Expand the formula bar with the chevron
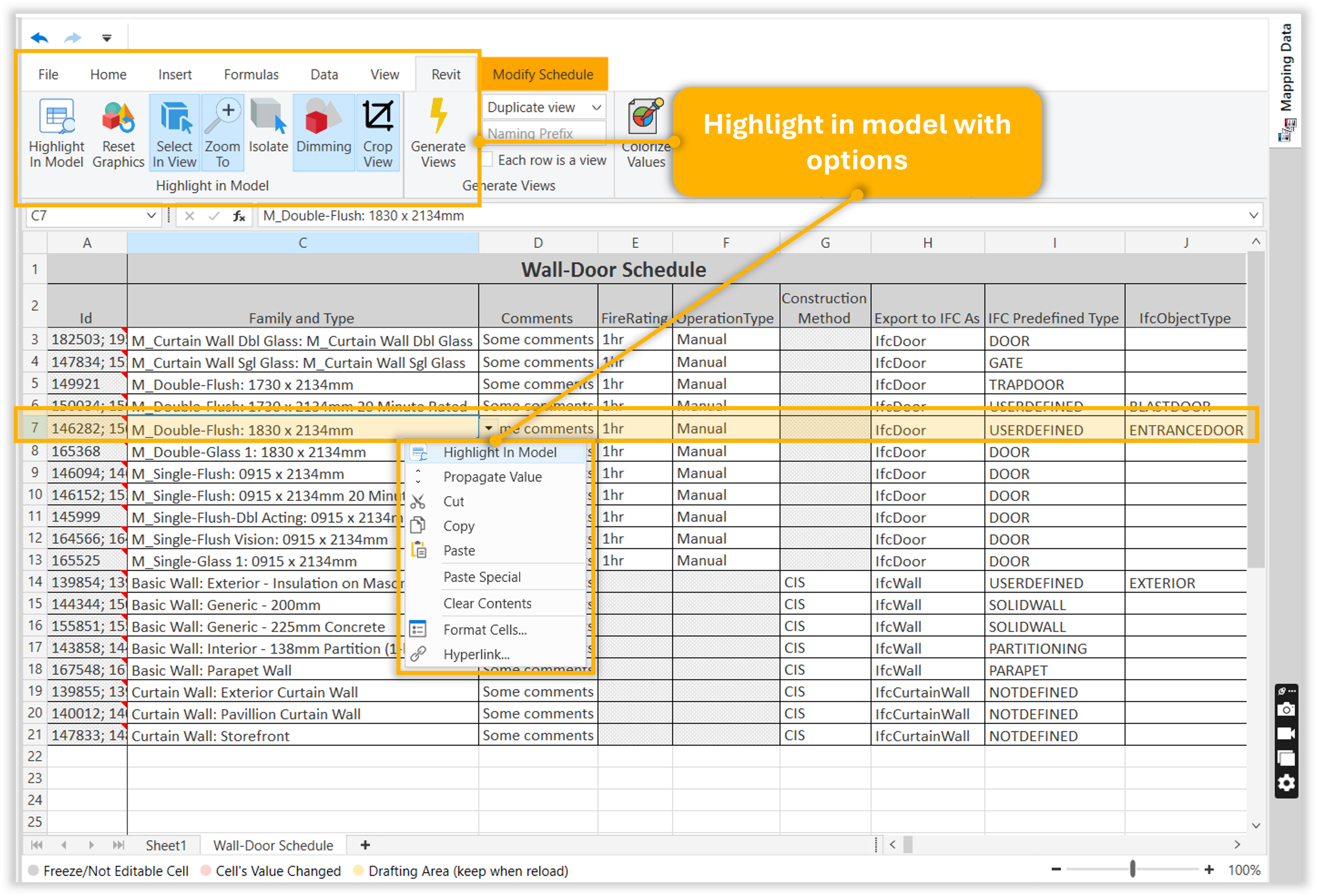The height and width of the screenshot is (896, 1317). coord(1253,215)
